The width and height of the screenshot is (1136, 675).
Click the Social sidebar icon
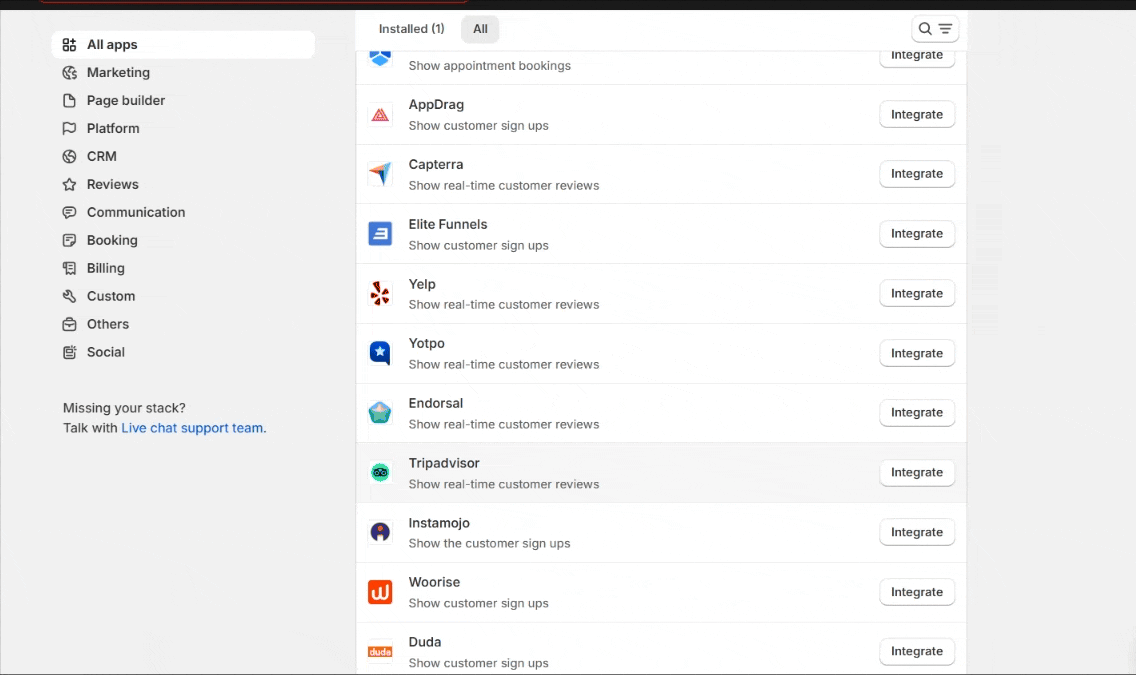point(70,352)
